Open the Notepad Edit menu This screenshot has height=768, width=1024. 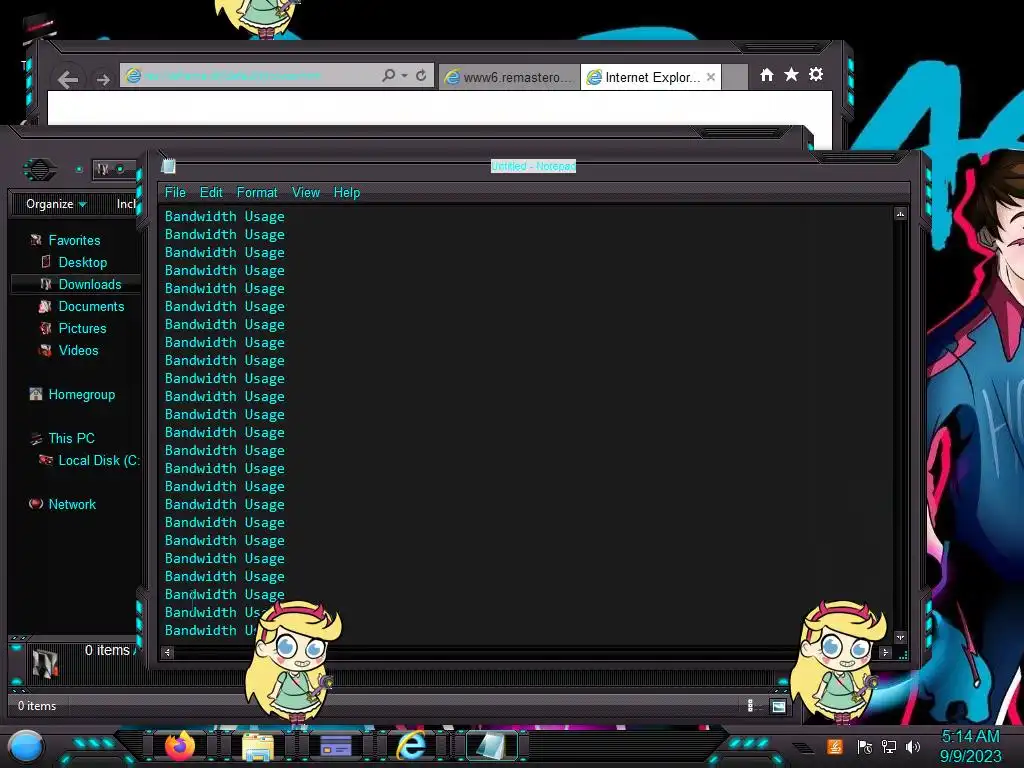[x=211, y=193]
